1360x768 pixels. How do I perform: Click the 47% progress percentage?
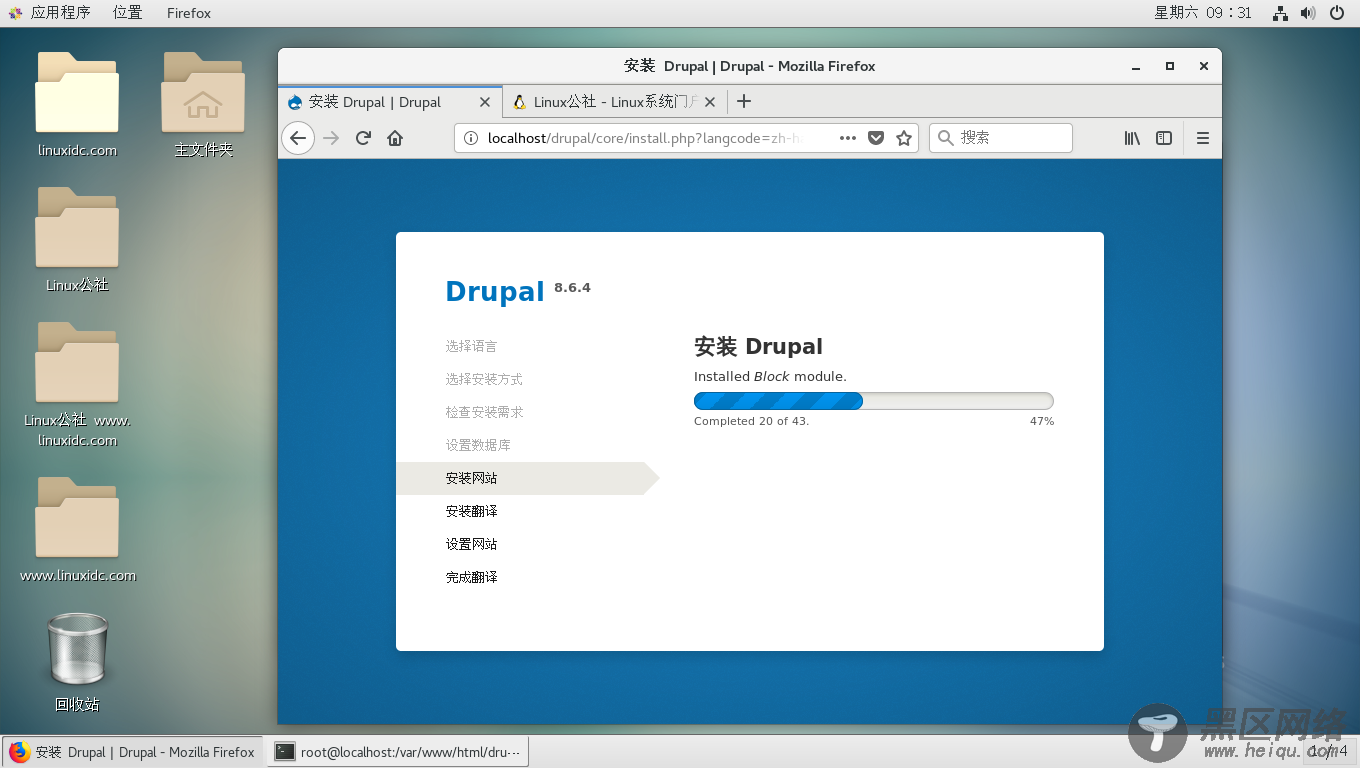(1042, 421)
